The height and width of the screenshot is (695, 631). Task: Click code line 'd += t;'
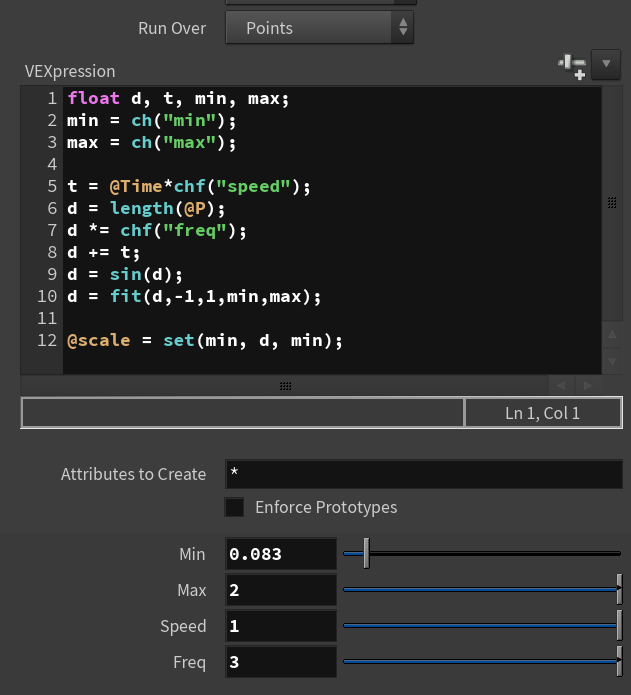point(104,253)
